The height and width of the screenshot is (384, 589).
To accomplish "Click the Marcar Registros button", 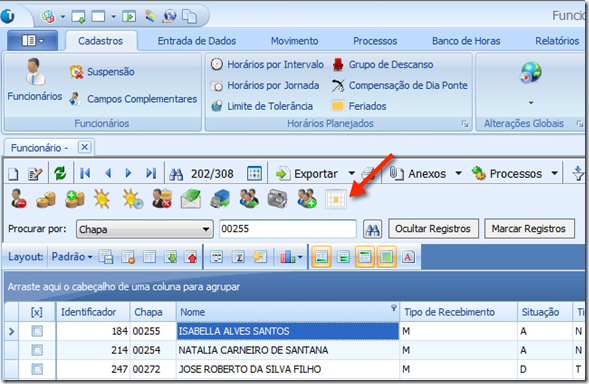I will (529, 229).
